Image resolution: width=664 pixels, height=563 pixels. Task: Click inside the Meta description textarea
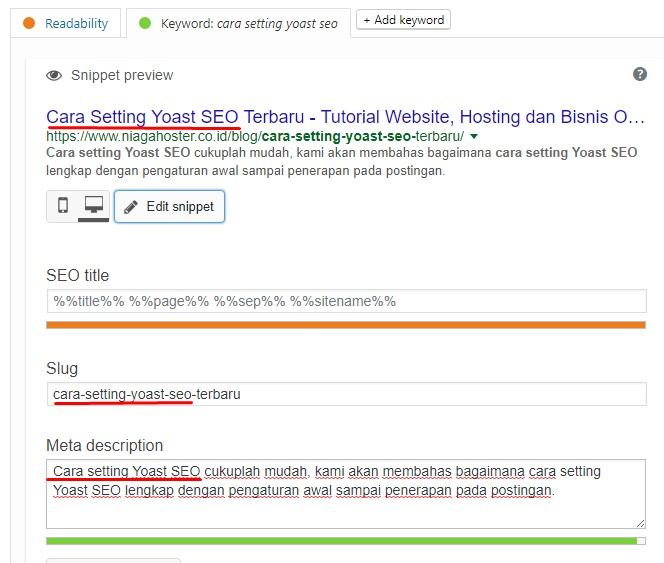coord(346,494)
